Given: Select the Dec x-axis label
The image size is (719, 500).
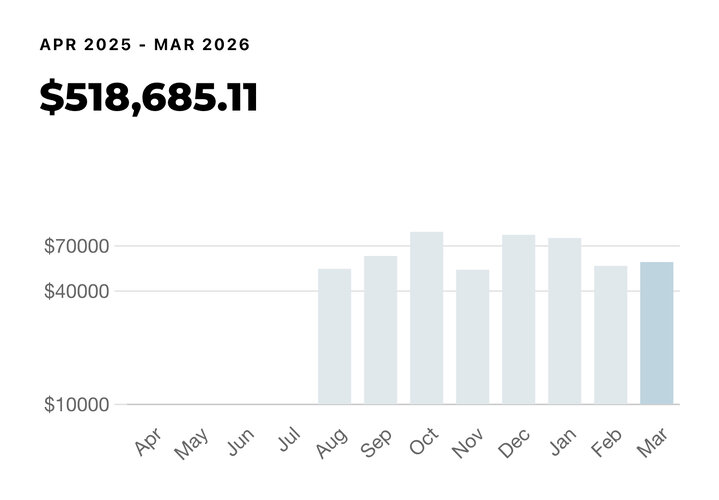Looking at the screenshot, I should pos(516,442).
